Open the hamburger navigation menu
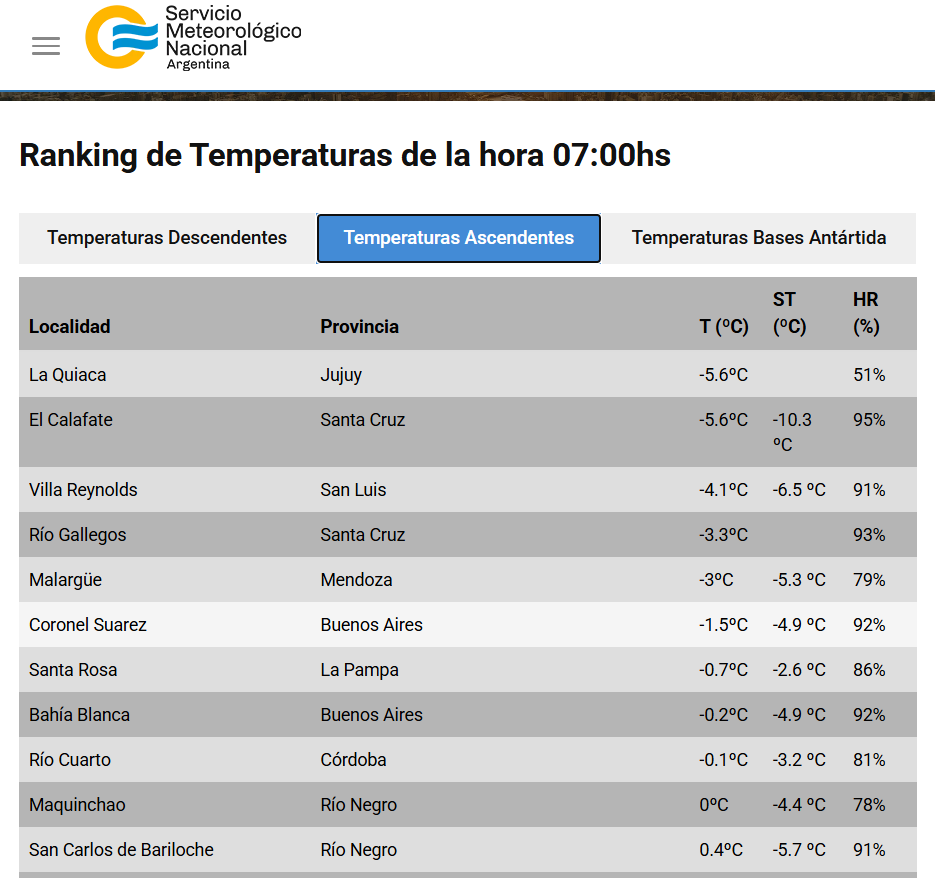This screenshot has width=935, height=878. [x=46, y=46]
